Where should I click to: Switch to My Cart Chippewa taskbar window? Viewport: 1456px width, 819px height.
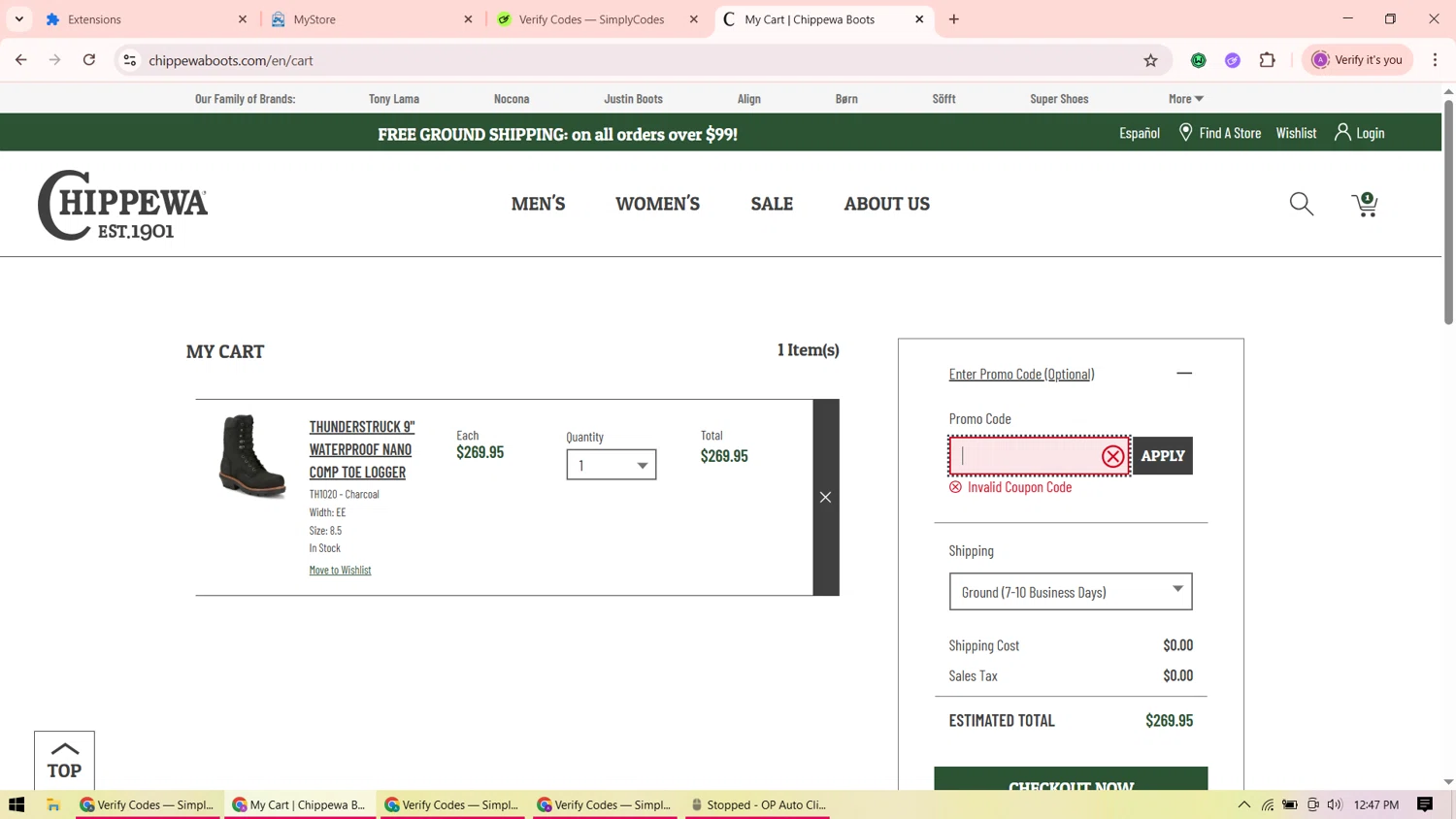[300, 804]
